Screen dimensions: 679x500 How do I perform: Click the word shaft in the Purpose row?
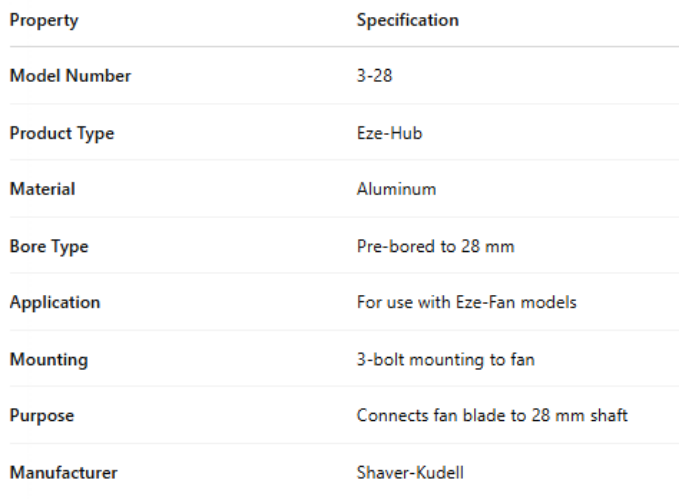tap(609, 416)
